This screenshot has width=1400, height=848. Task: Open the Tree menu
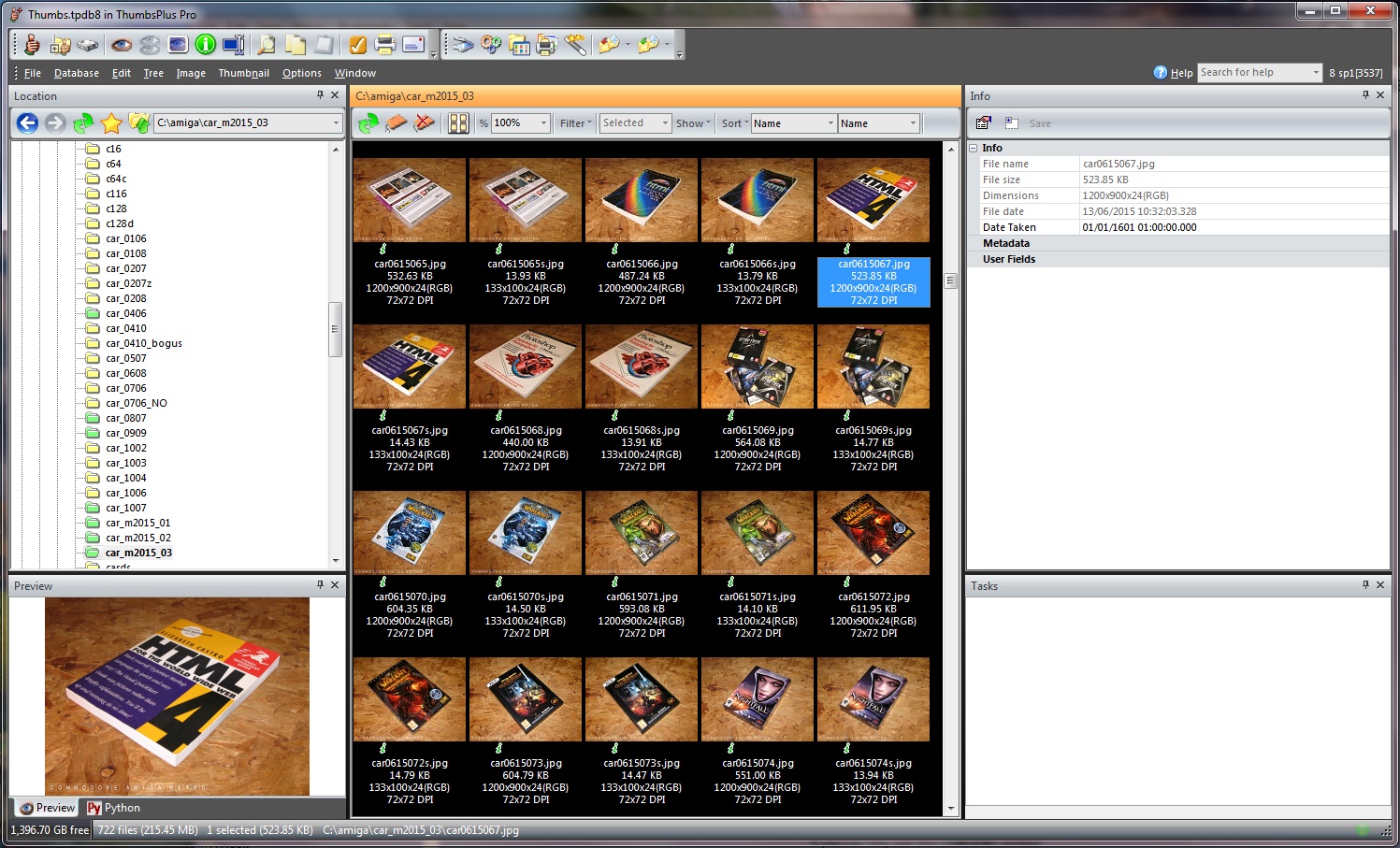coord(153,73)
